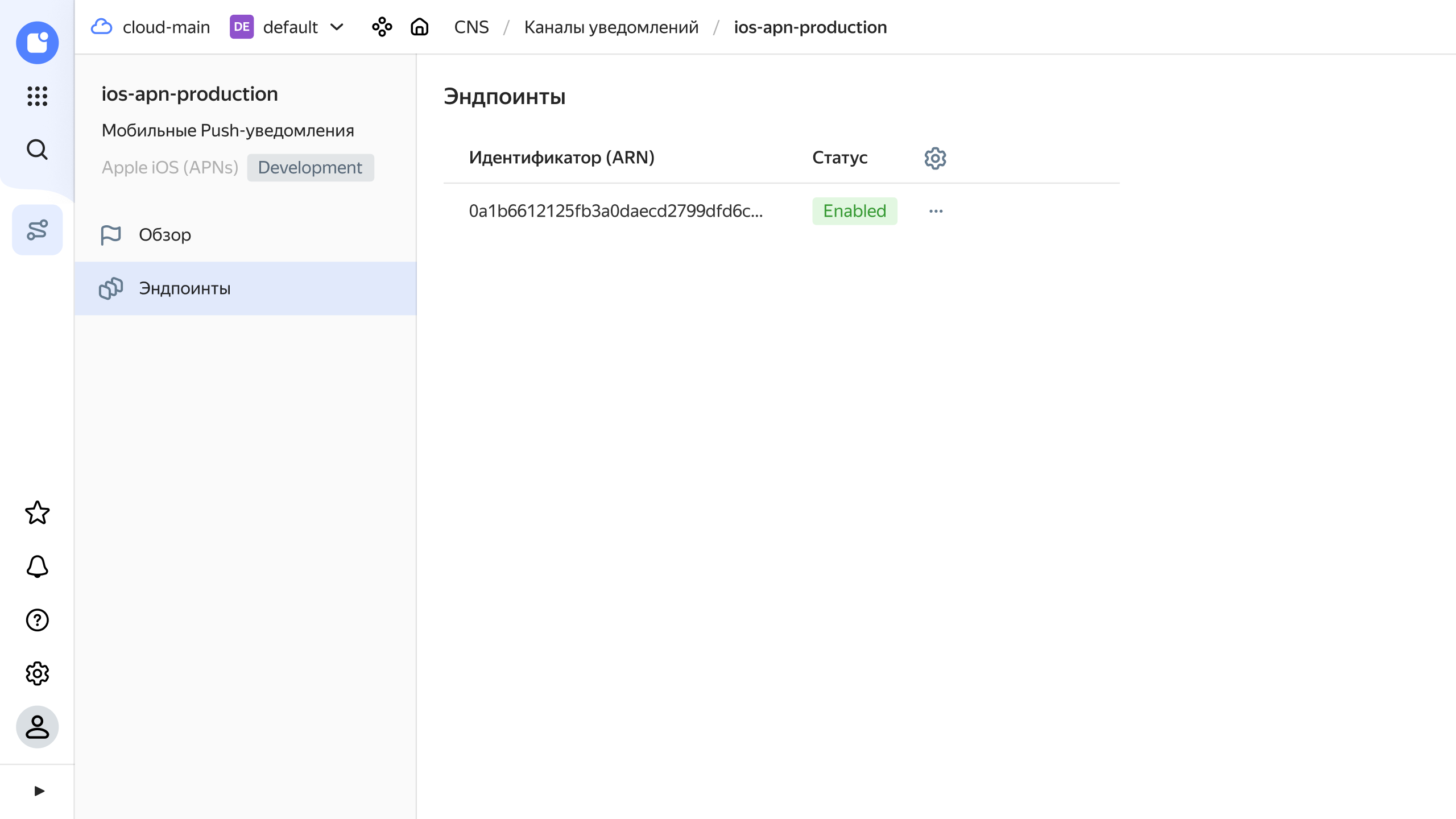This screenshot has height=819, width=1456.
Task: Click the Yandex Cloud logo icon
Action: [37, 43]
